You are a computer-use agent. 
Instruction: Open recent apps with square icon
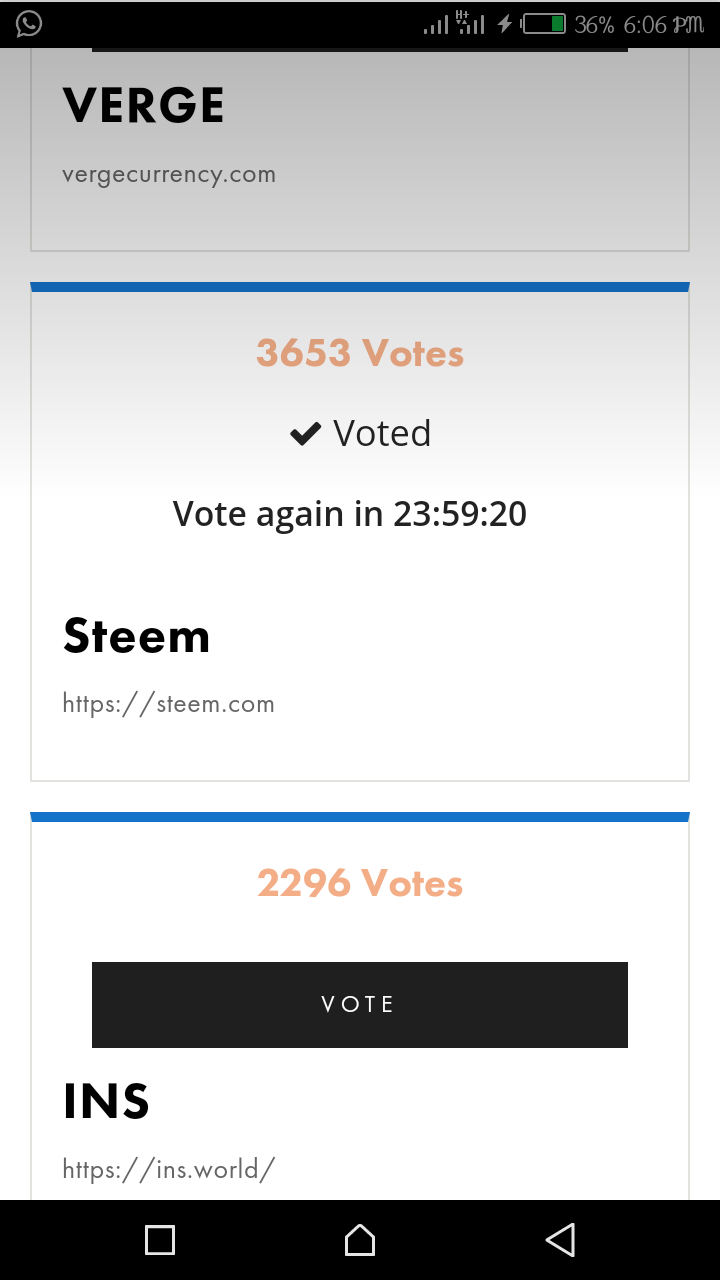pos(160,1240)
